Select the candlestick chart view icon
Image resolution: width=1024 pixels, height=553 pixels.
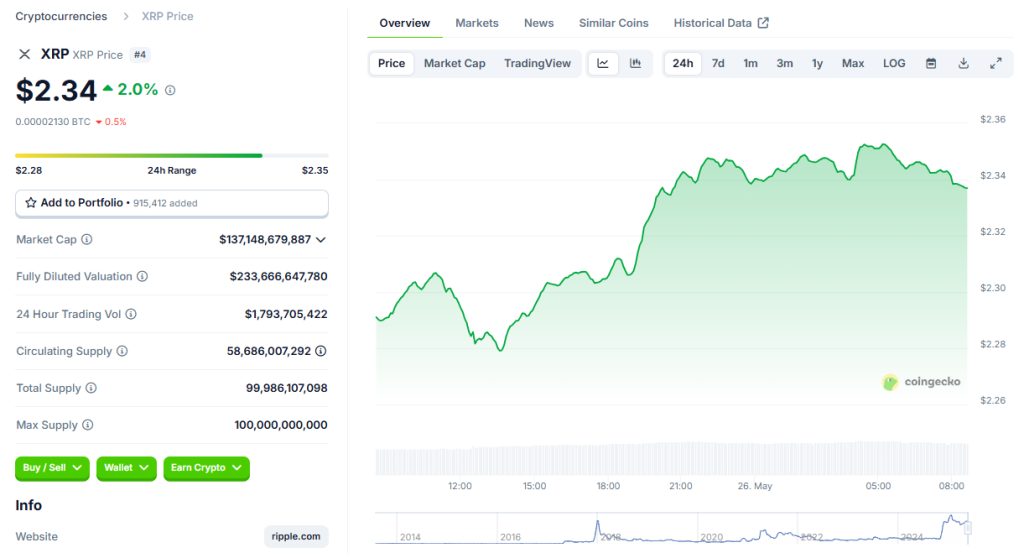tap(635, 63)
